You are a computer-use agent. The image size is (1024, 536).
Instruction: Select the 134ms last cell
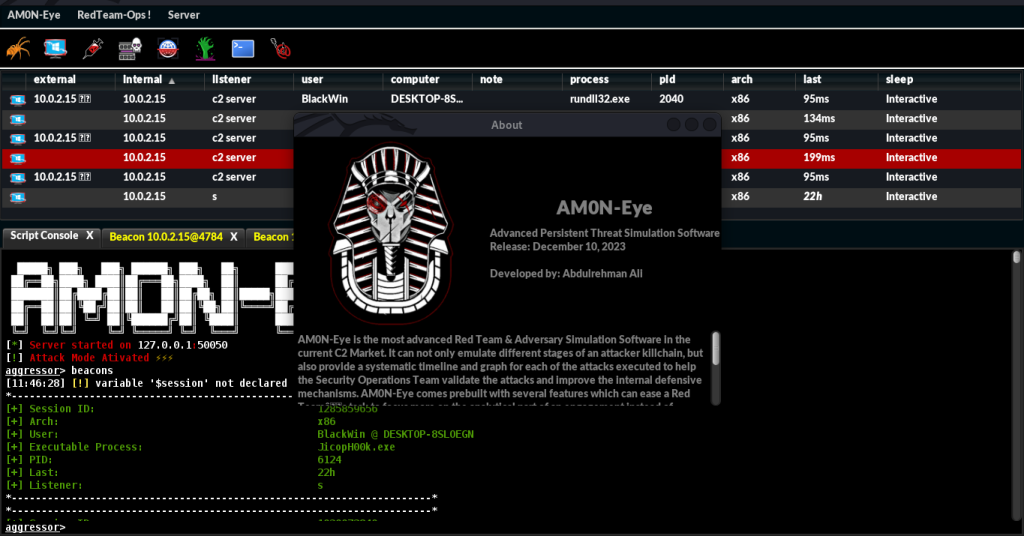point(819,119)
